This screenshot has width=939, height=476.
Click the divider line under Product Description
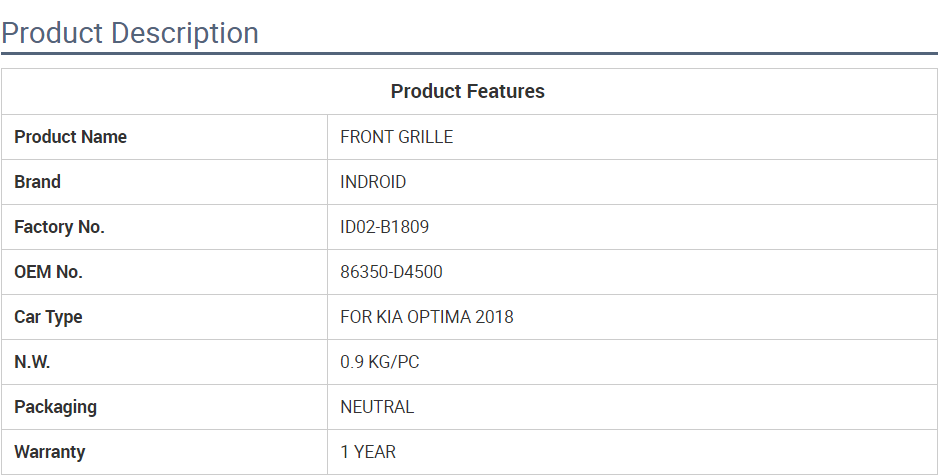pos(469,53)
